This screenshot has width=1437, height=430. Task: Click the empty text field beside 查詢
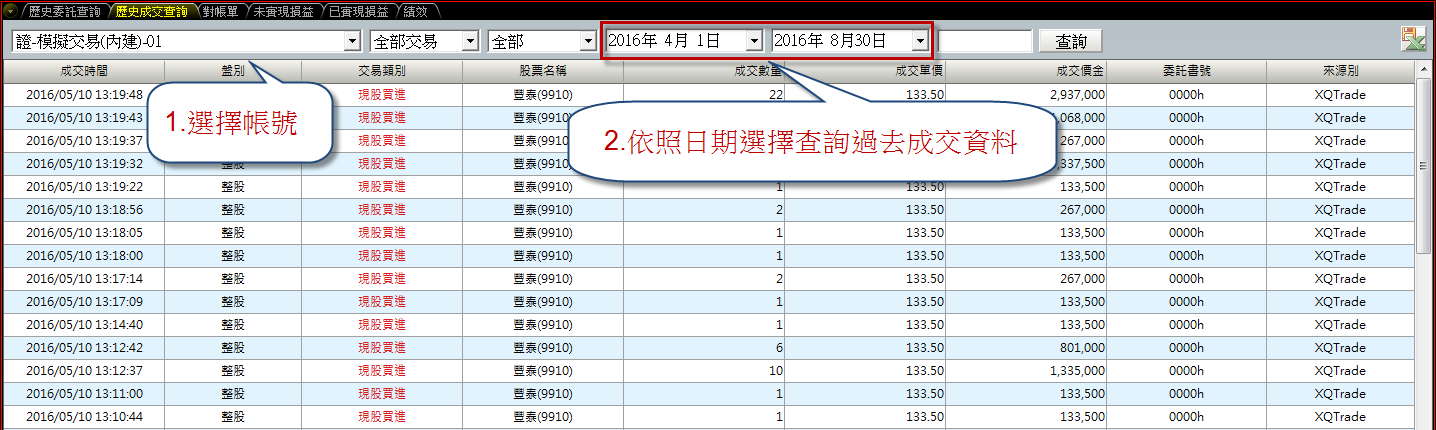(984, 41)
